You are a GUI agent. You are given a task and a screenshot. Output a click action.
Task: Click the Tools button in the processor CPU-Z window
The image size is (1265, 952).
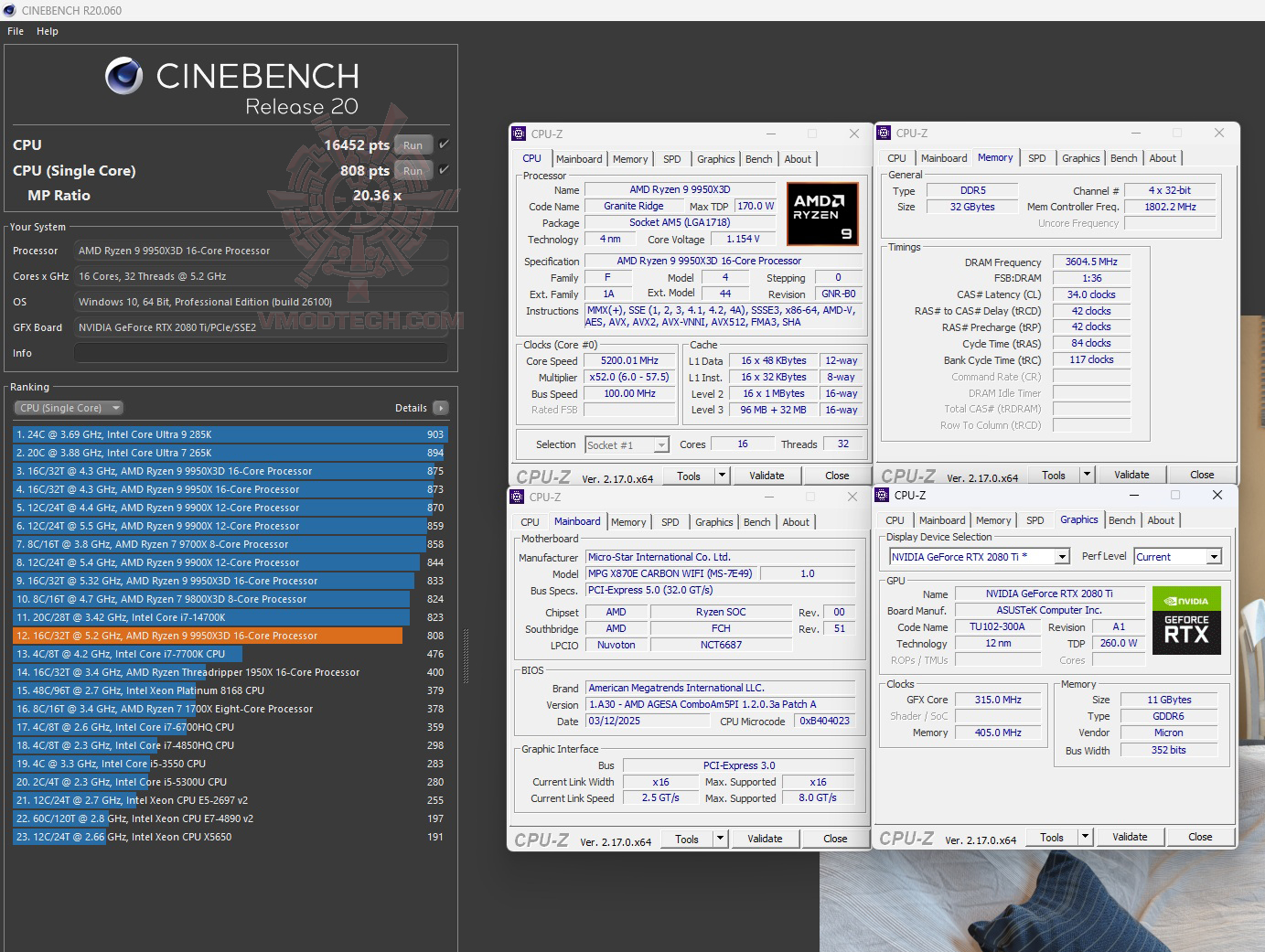click(689, 476)
